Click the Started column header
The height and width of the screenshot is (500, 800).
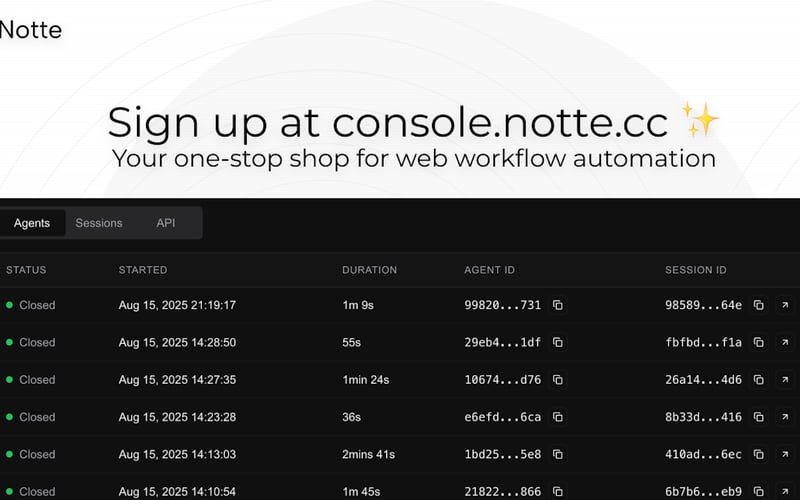(x=143, y=270)
